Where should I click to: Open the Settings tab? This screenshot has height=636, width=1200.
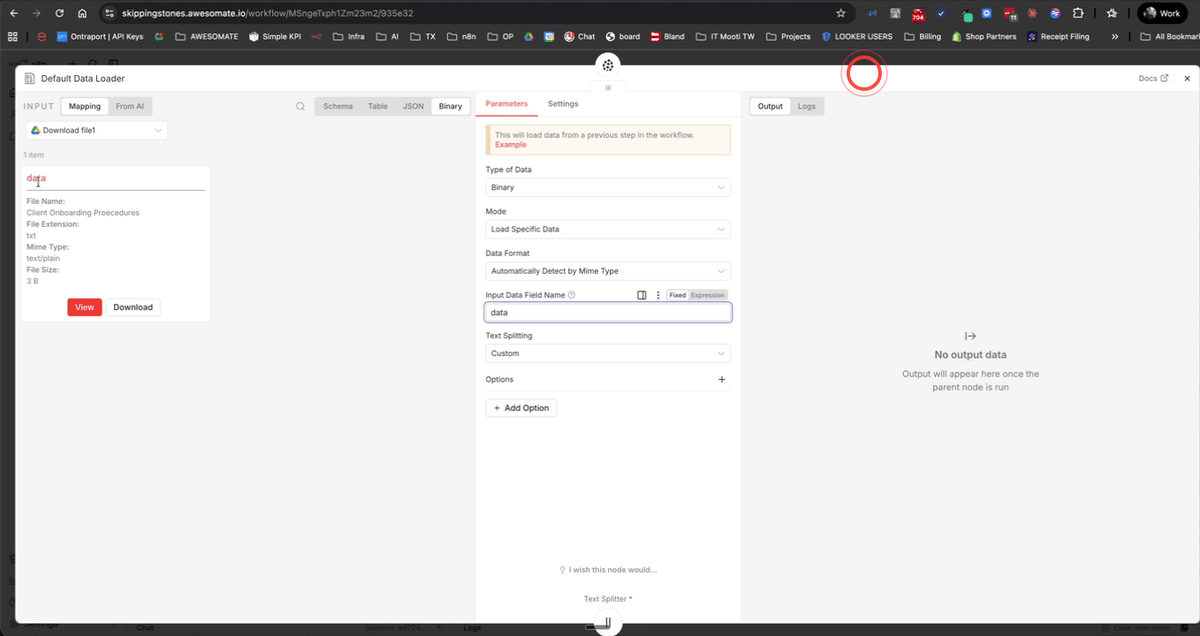(x=563, y=103)
